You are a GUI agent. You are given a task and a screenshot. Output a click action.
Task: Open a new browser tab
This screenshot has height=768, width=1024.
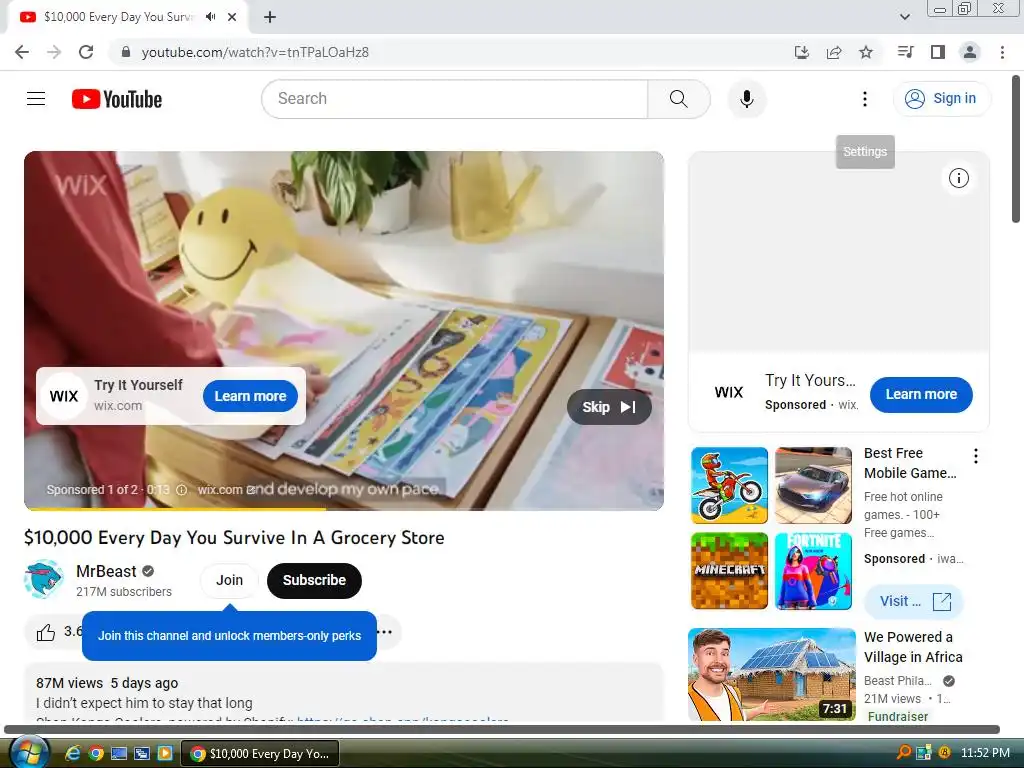[x=270, y=17]
